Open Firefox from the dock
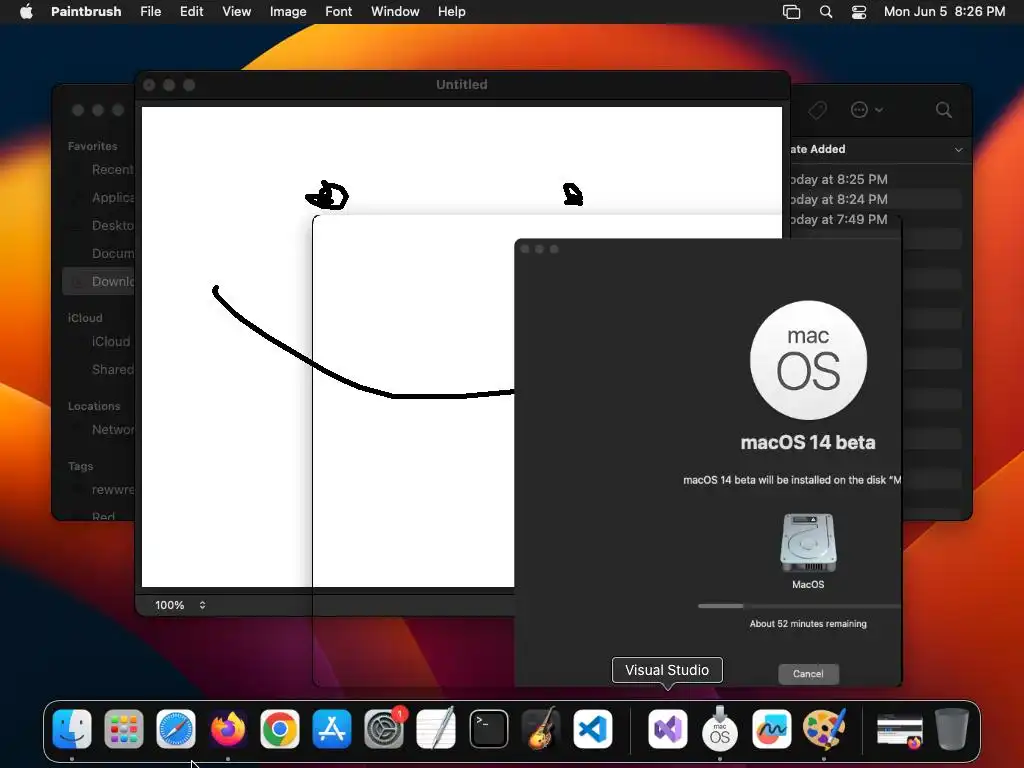1024x768 pixels. (228, 729)
